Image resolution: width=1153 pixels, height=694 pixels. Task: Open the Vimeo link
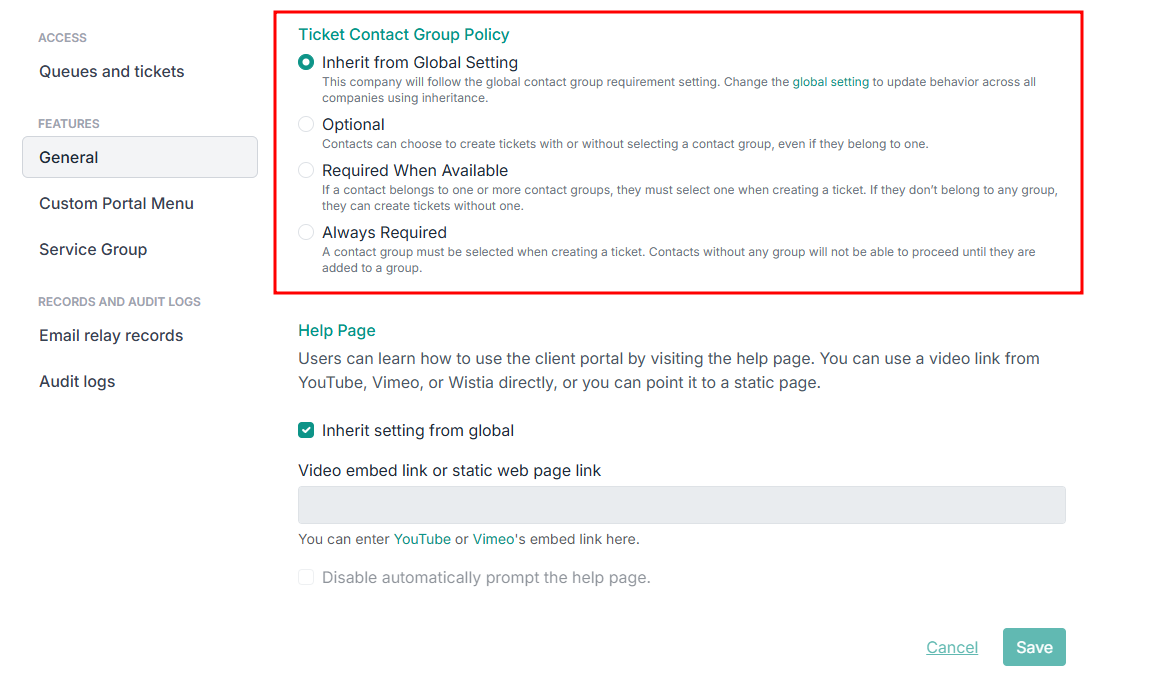[493, 539]
